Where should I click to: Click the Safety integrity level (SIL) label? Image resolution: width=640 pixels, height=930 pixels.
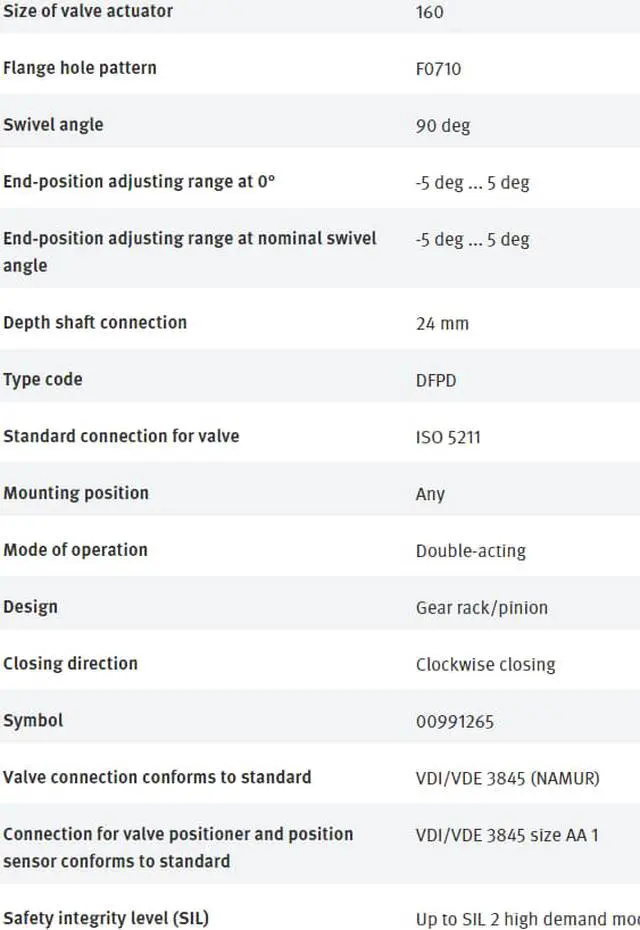coord(106,918)
